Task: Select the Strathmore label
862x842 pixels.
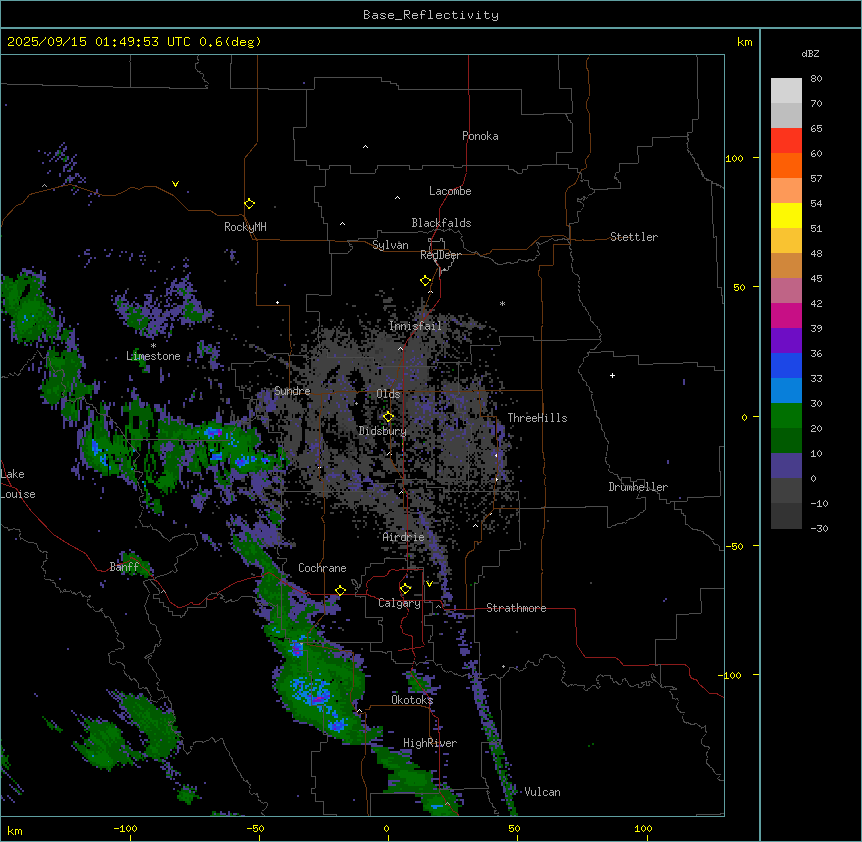Action: pos(516,608)
